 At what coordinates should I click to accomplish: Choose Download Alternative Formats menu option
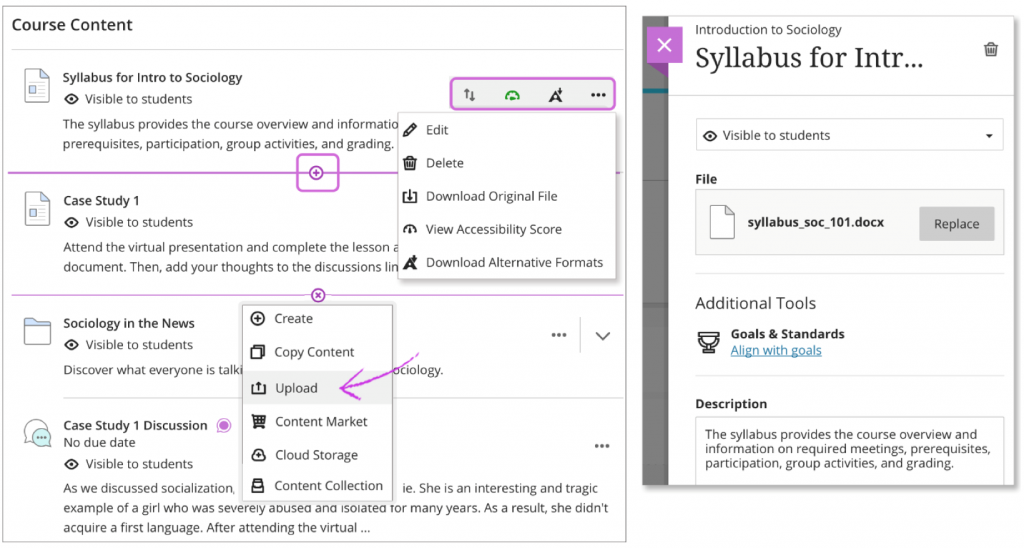[x=514, y=262]
